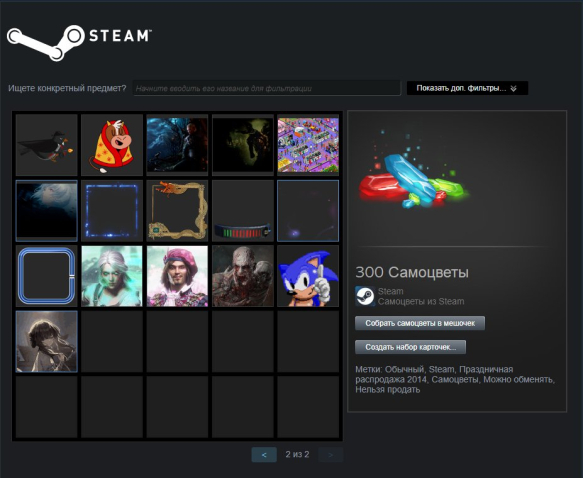The image size is (583, 478).
Task: Select the Sonic pointing finger item
Action: click(308, 276)
